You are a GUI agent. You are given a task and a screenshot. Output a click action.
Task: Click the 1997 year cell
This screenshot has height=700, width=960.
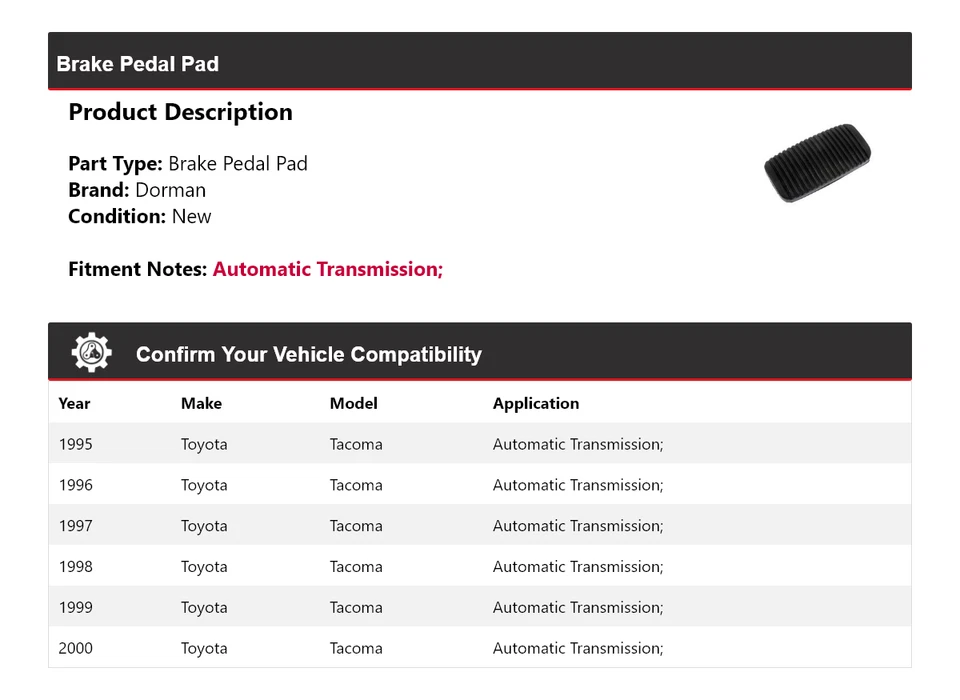[75, 526]
